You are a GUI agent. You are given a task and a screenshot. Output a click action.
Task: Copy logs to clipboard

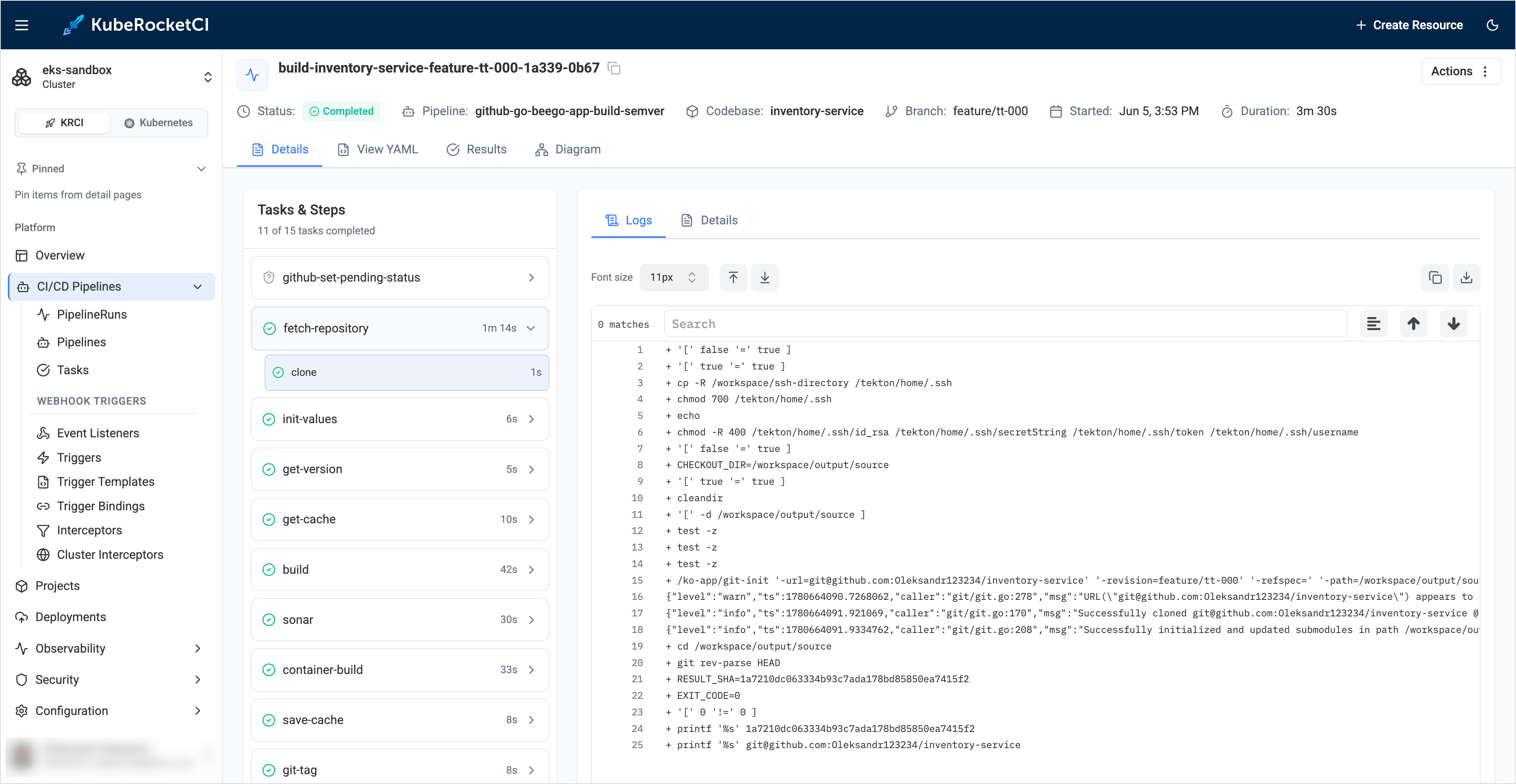point(1435,277)
